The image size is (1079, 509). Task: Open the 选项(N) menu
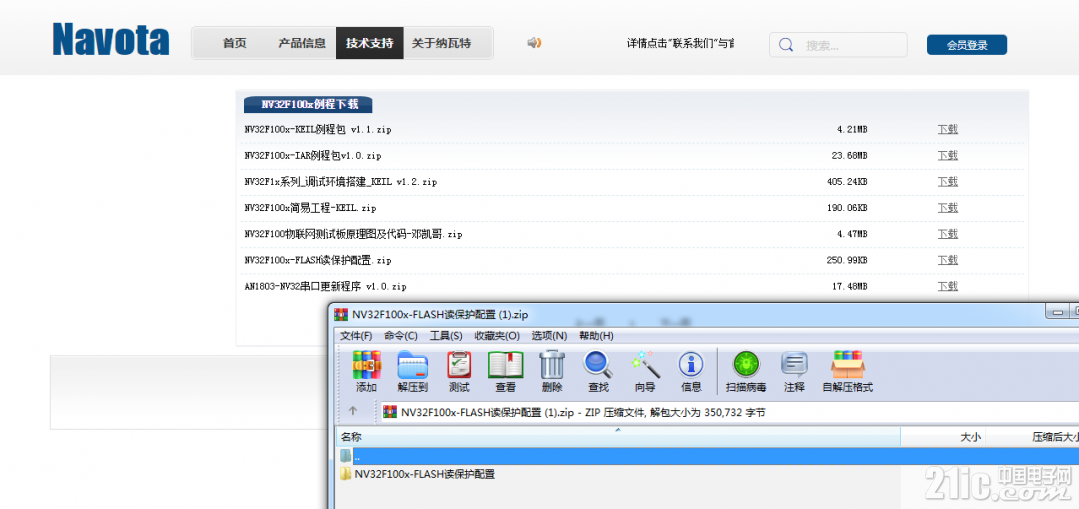[549, 336]
